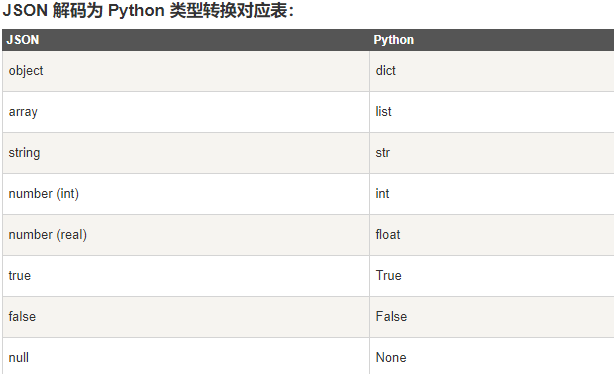Click the lowercase 'true' JSON cell
614x374 pixels.
coord(186,276)
